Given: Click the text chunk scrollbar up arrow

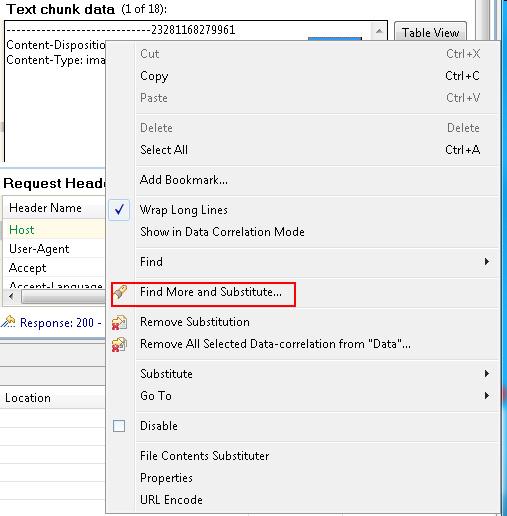Looking at the screenshot, I should tap(379, 31).
